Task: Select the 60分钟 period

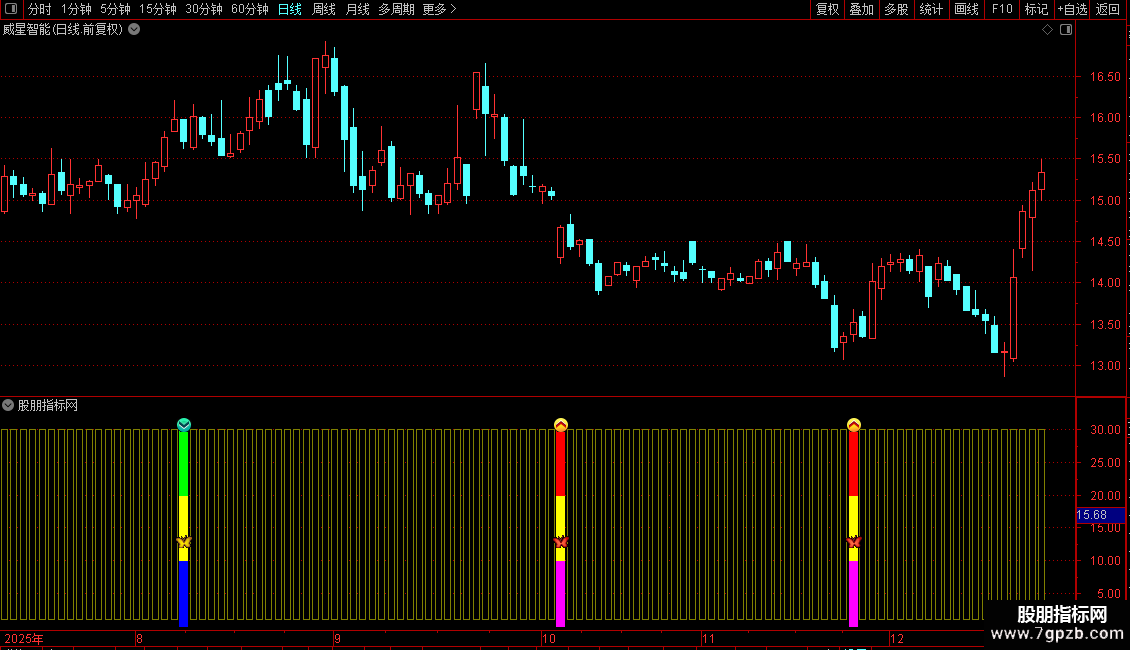Action: click(x=249, y=9)
